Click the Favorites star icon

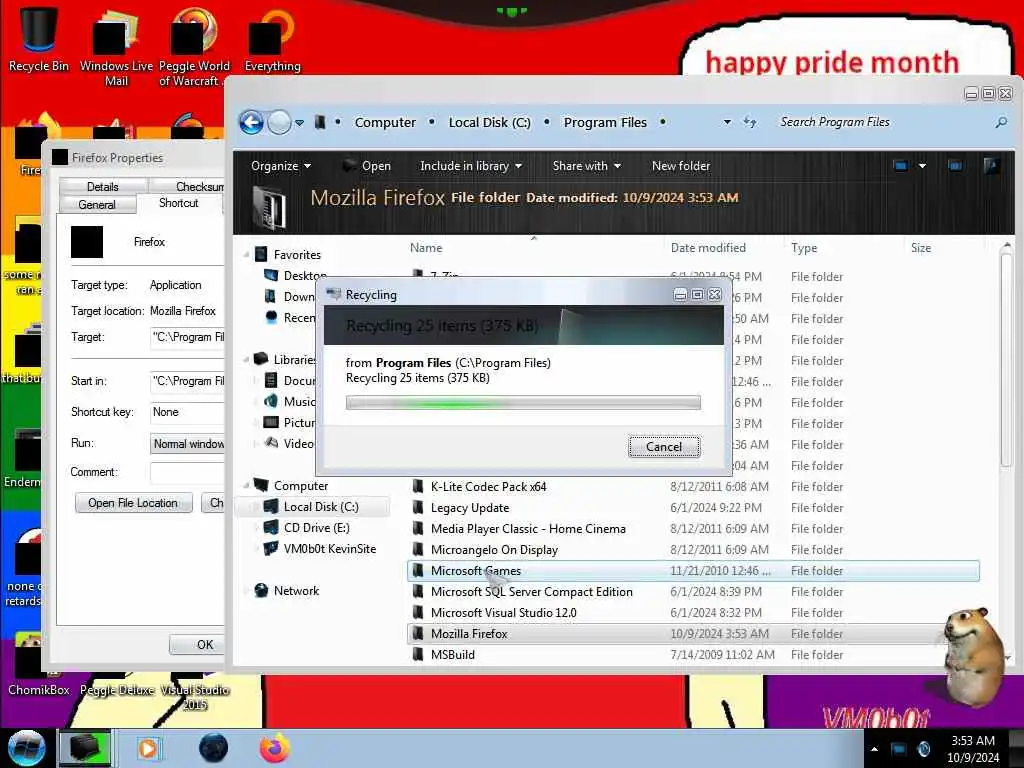[x=261, y=254]
